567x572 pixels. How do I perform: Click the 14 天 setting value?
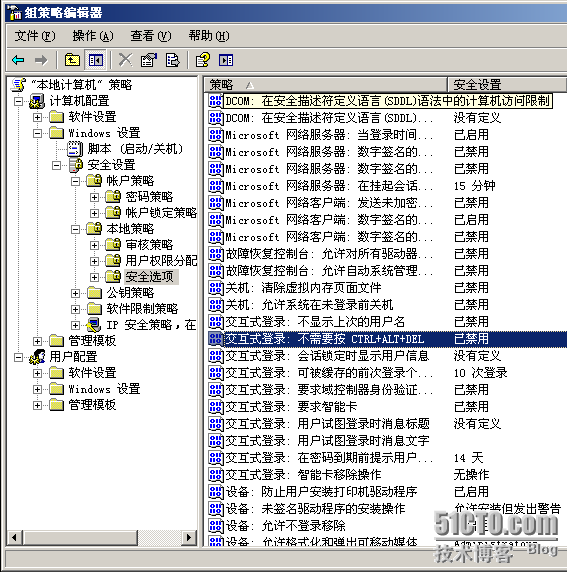point(468,458)
